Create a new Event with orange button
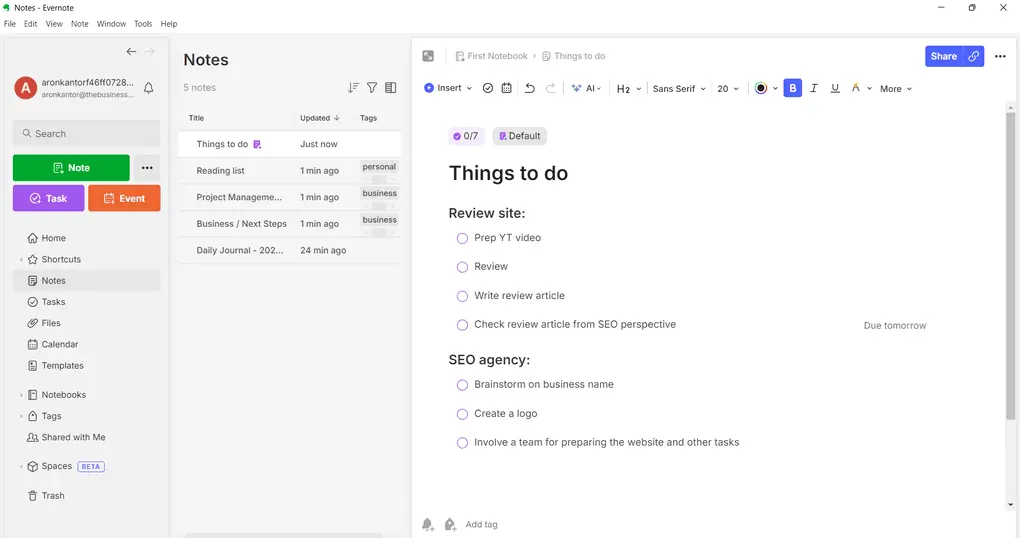 (124, 198)
